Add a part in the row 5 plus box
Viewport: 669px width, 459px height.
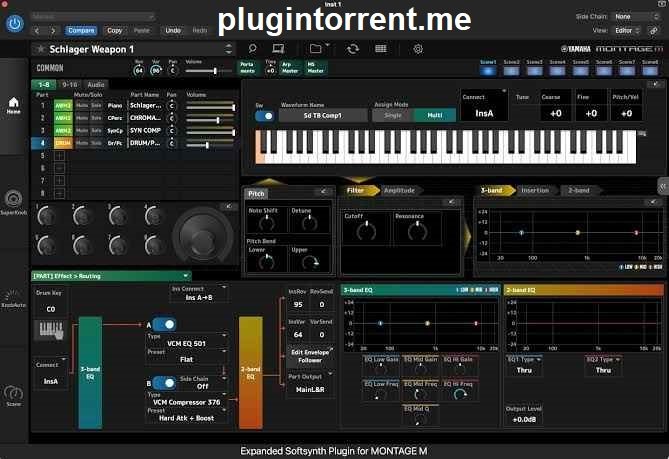pos(60,156)
